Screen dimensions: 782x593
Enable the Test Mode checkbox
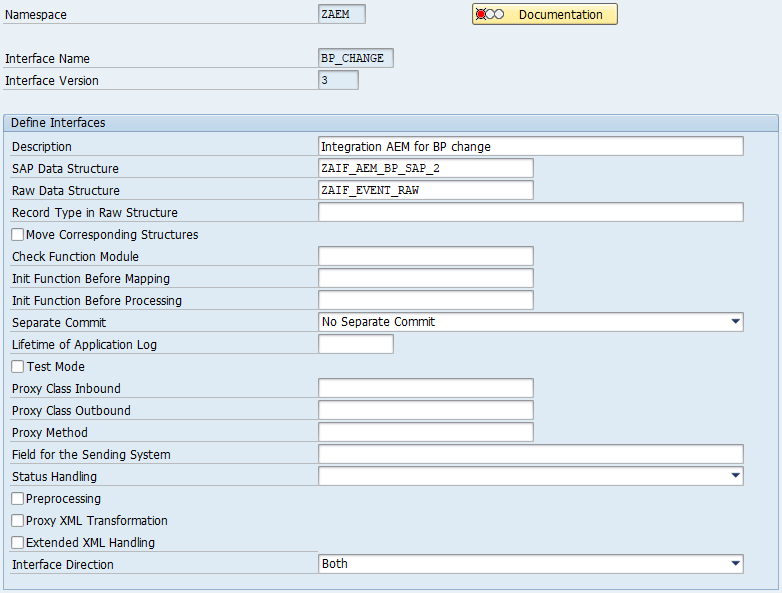17,367
